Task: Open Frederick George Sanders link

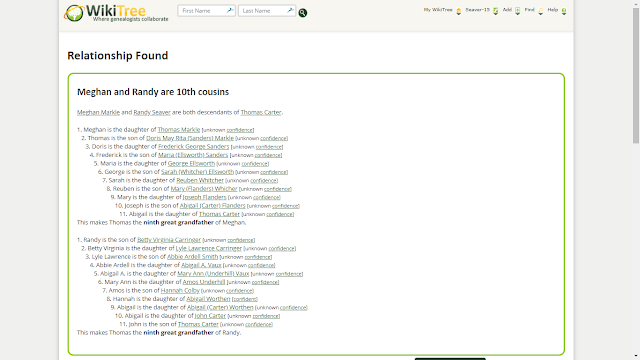Action: (x=194, y=147)
